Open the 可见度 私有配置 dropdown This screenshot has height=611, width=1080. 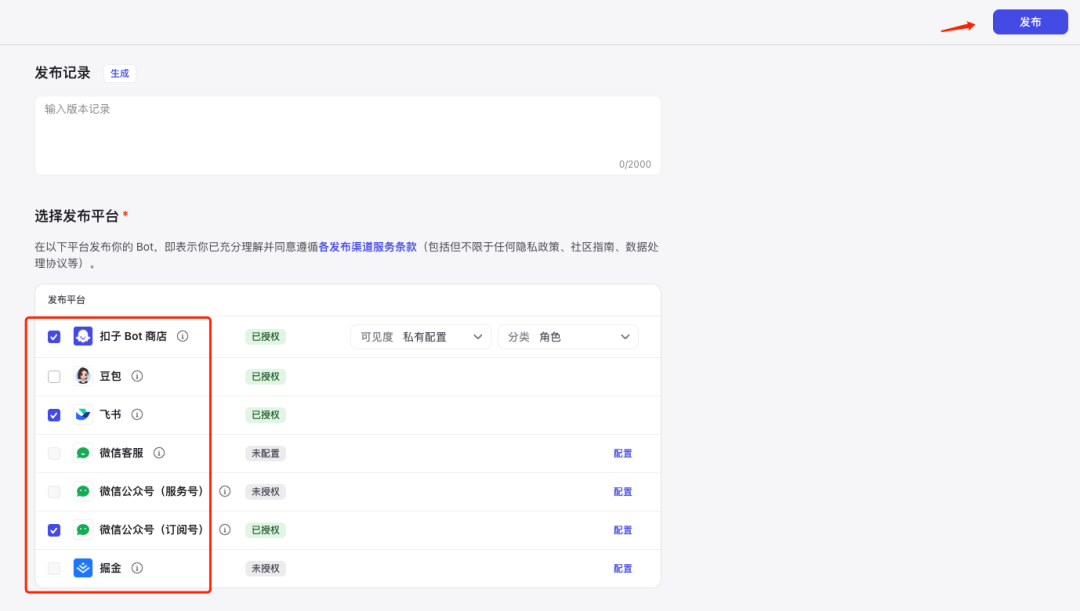420,337
